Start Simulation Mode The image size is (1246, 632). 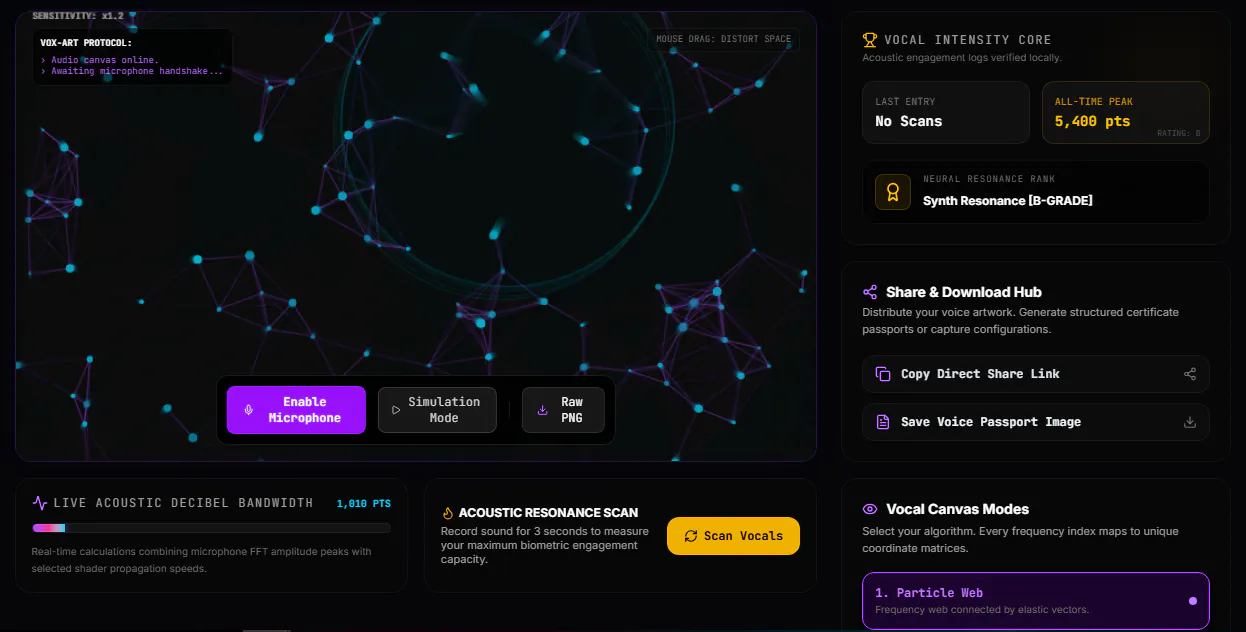(x=437, y=410)
